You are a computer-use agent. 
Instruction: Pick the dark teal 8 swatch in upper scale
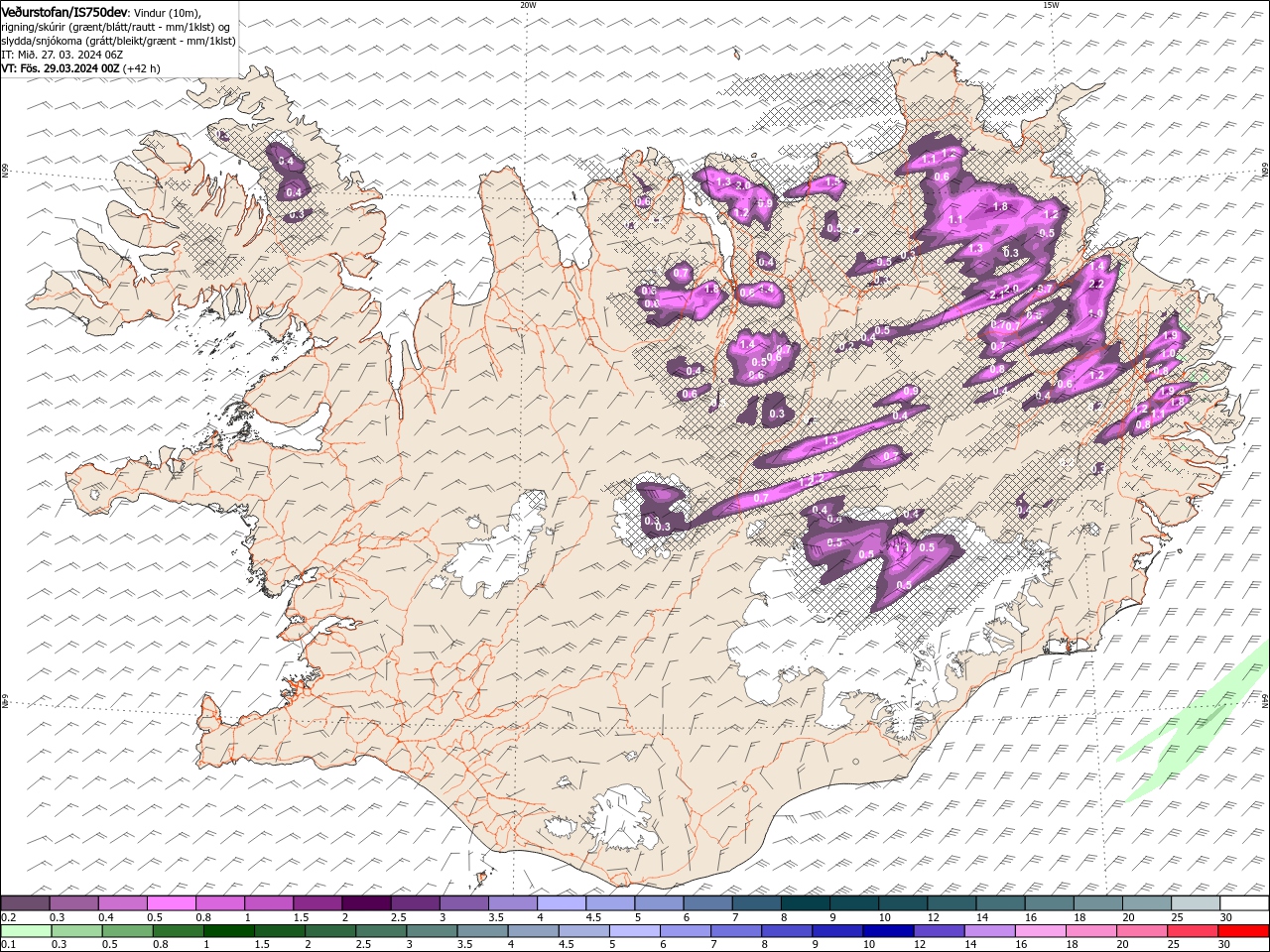click(x=807, y=903)
